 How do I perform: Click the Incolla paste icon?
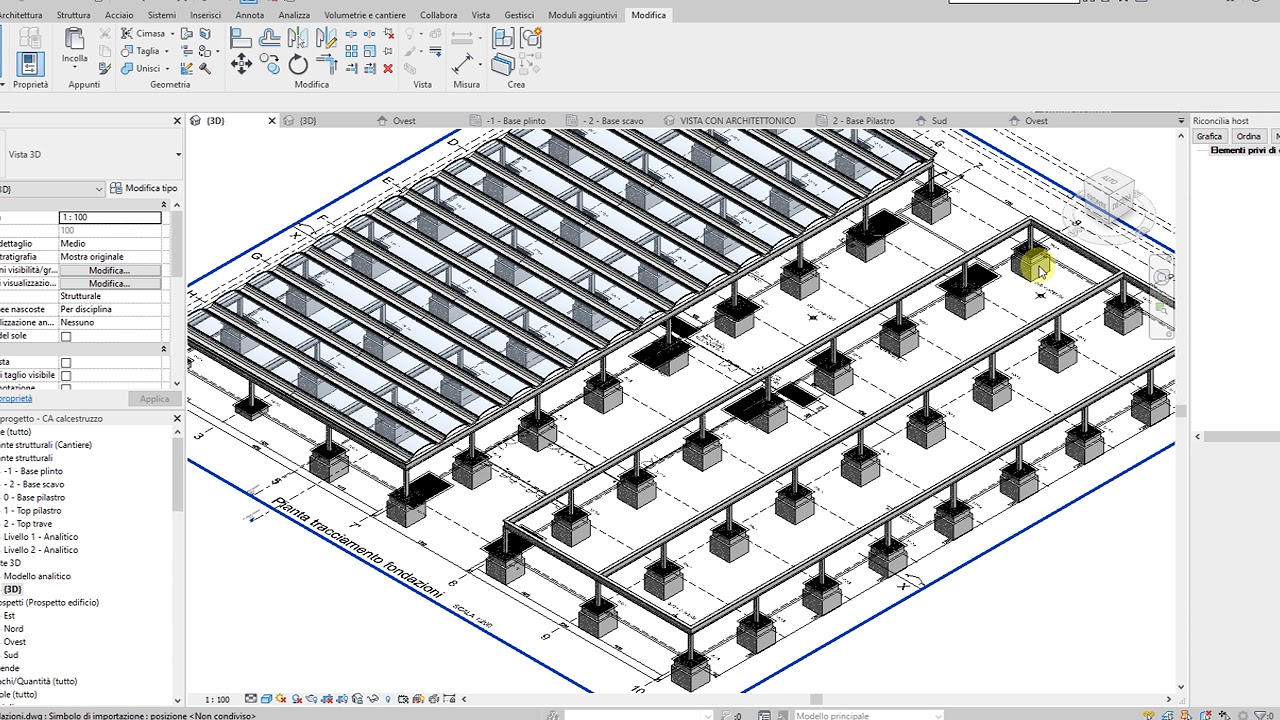[74, 39]
